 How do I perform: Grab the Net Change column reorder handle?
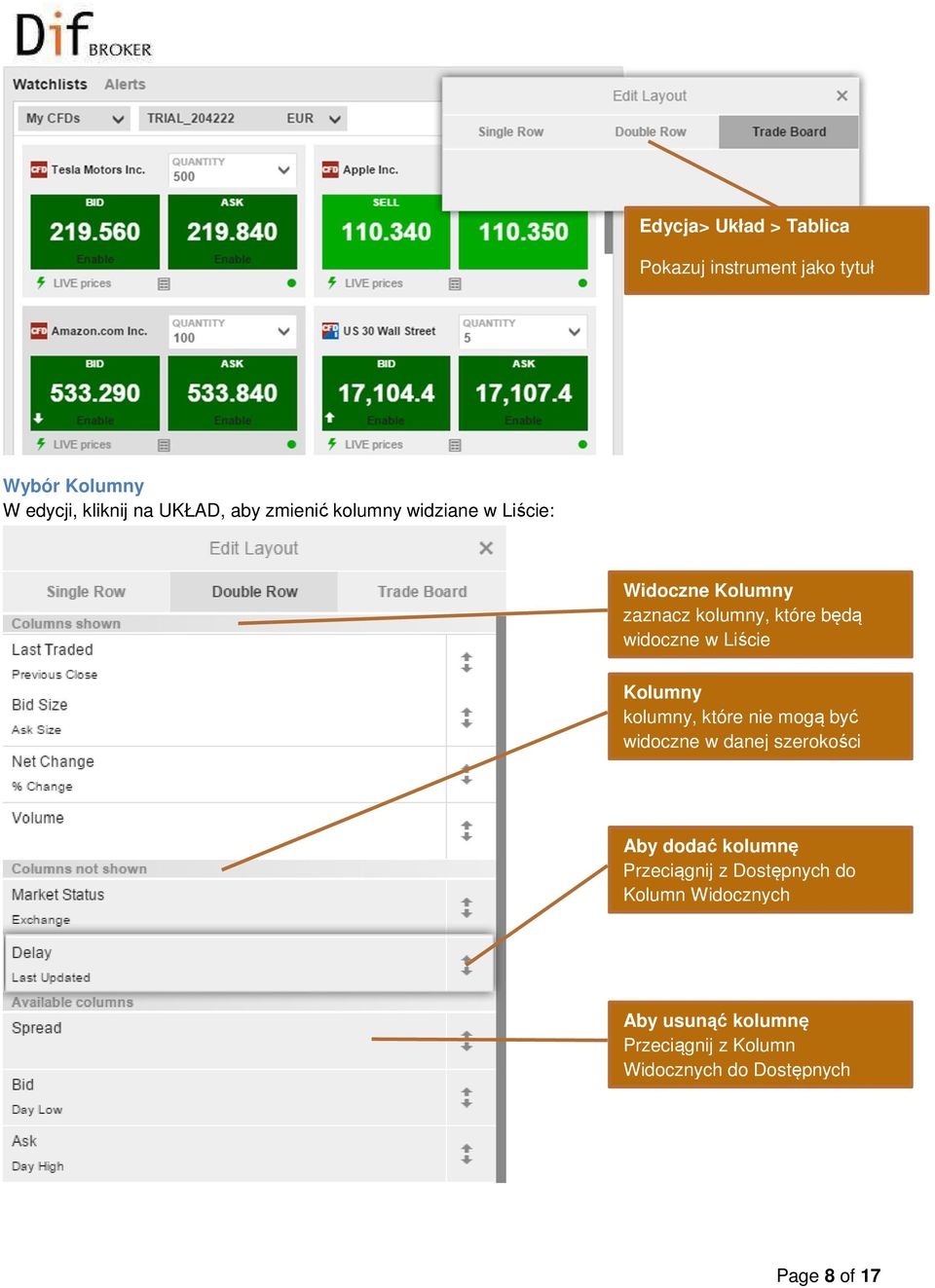467,774
